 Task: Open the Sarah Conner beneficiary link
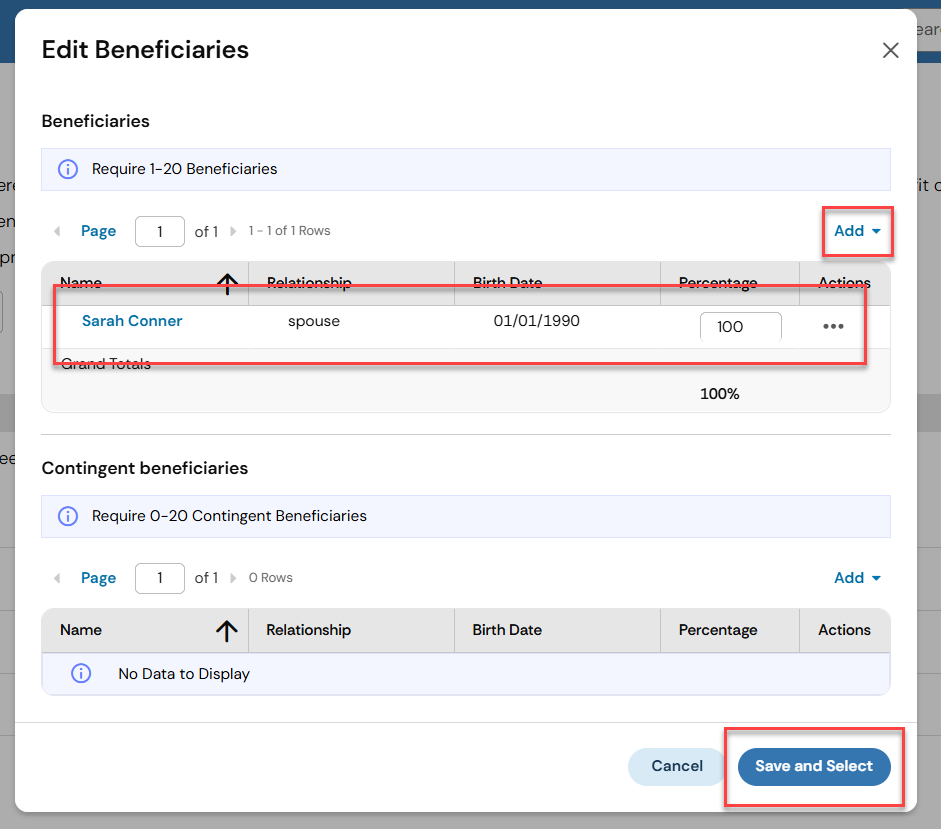click(132, 321)
